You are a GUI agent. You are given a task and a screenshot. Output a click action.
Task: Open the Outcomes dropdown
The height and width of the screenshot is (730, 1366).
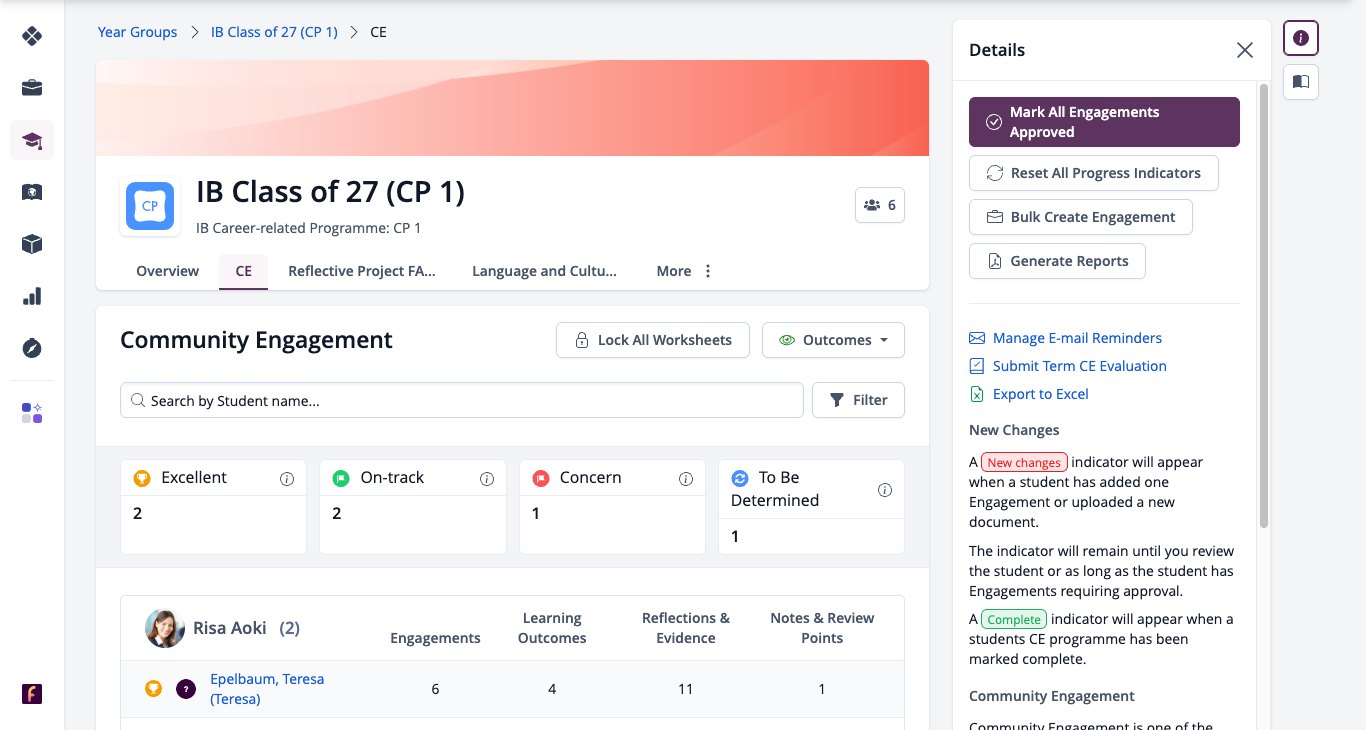(833, 340)
